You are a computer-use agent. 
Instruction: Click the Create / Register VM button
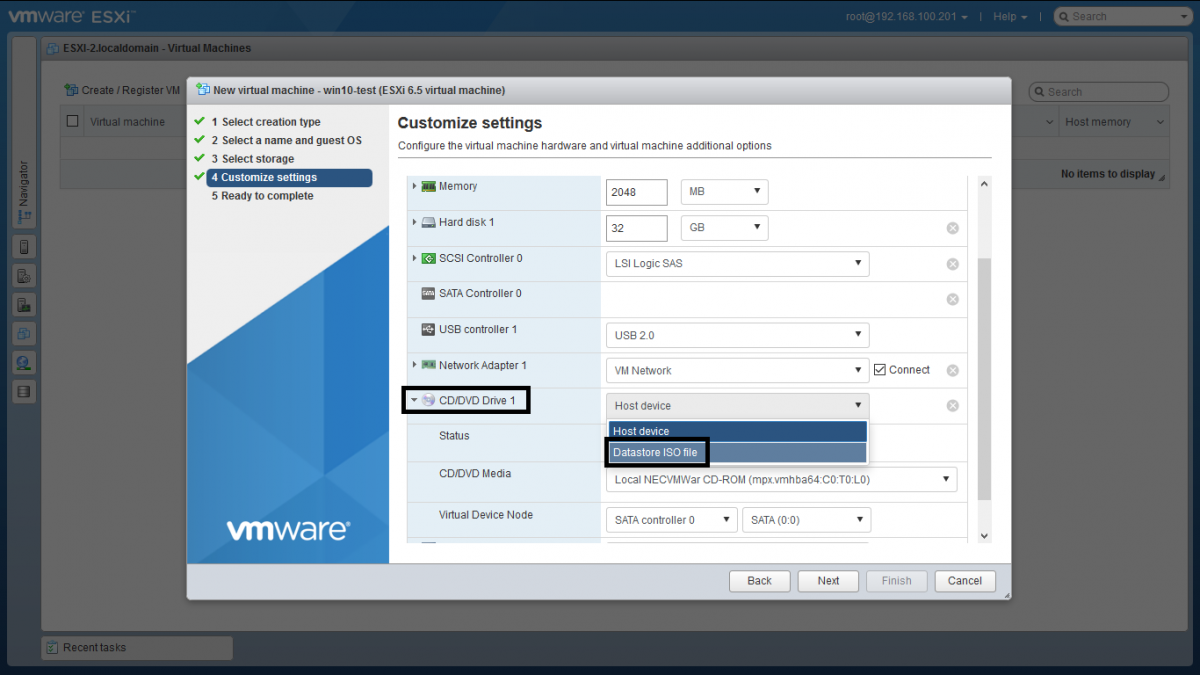coord(122,90)
